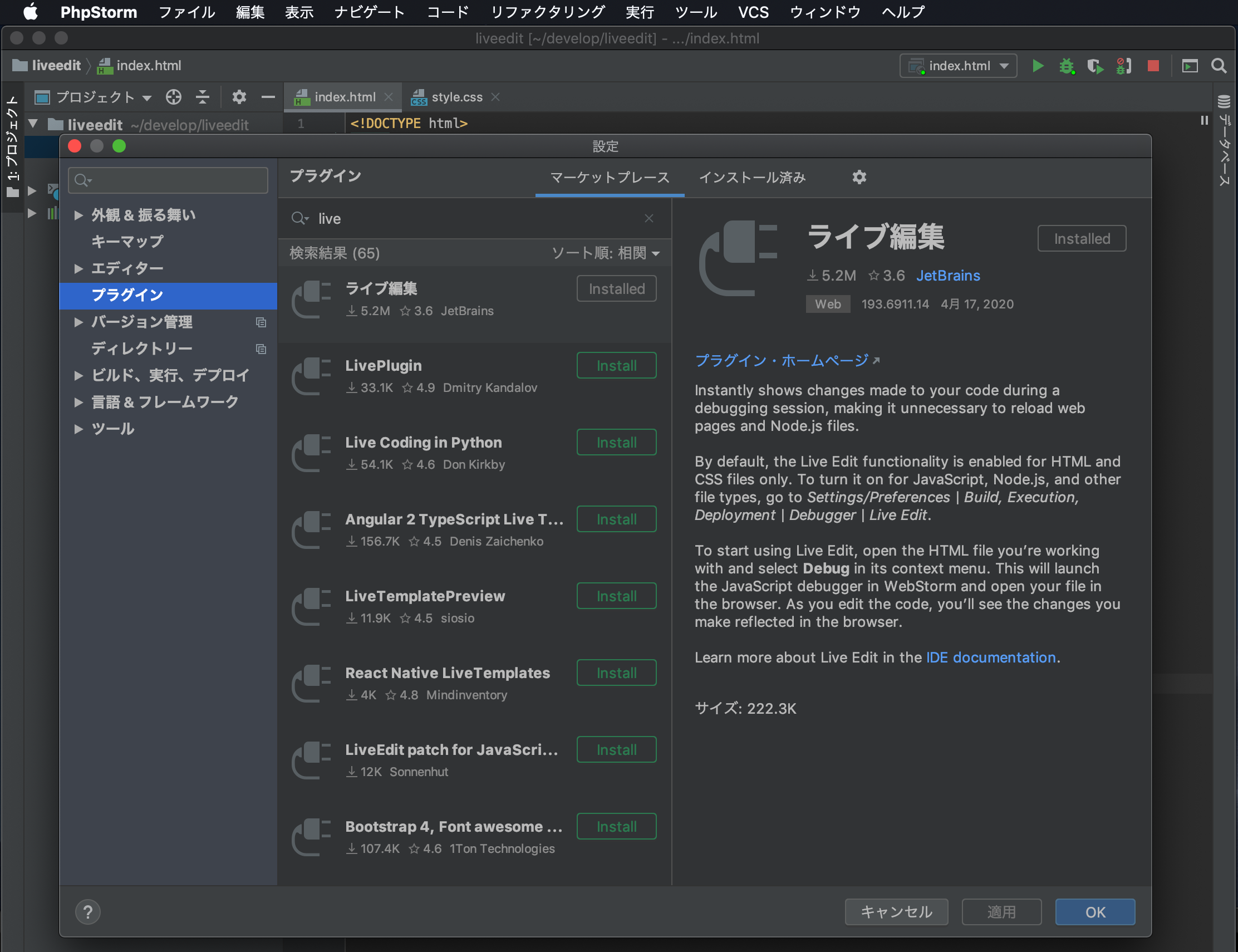Switch to the インストール済み tab
This screenshot has width=1238, height=952.
pos(753,178)
